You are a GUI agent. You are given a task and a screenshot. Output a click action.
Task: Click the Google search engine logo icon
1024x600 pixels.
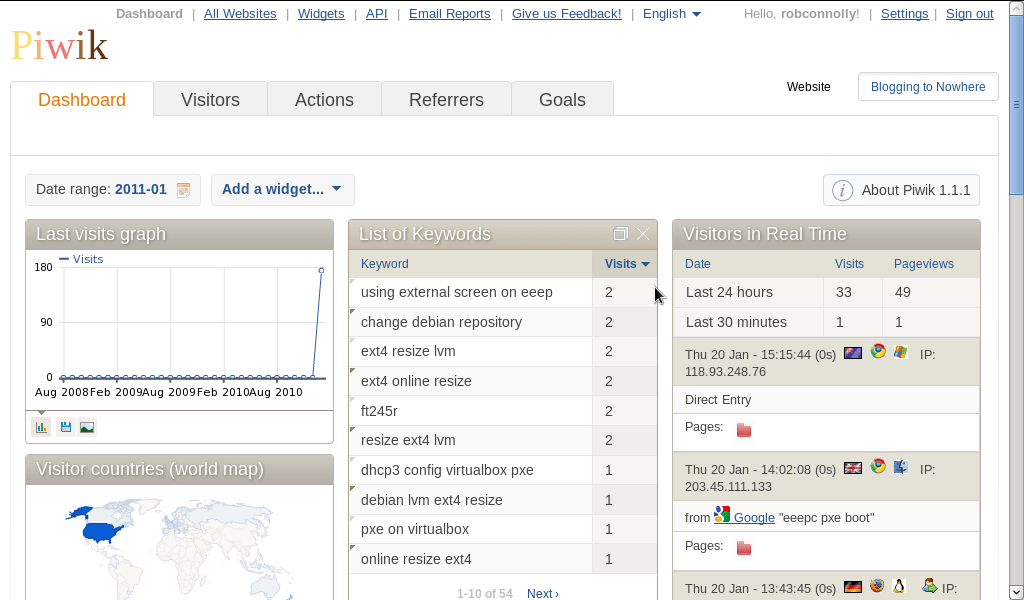[x=722, y=514]
